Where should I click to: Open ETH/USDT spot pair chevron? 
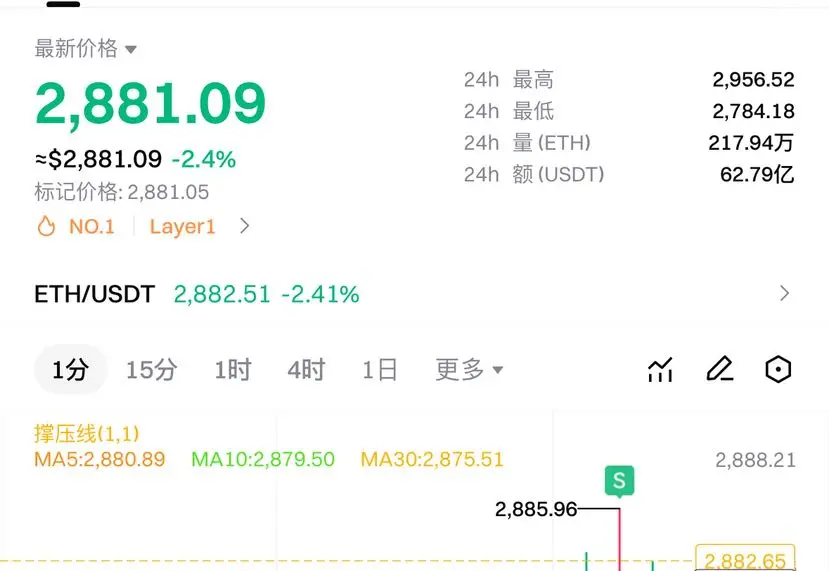point(785,293)
